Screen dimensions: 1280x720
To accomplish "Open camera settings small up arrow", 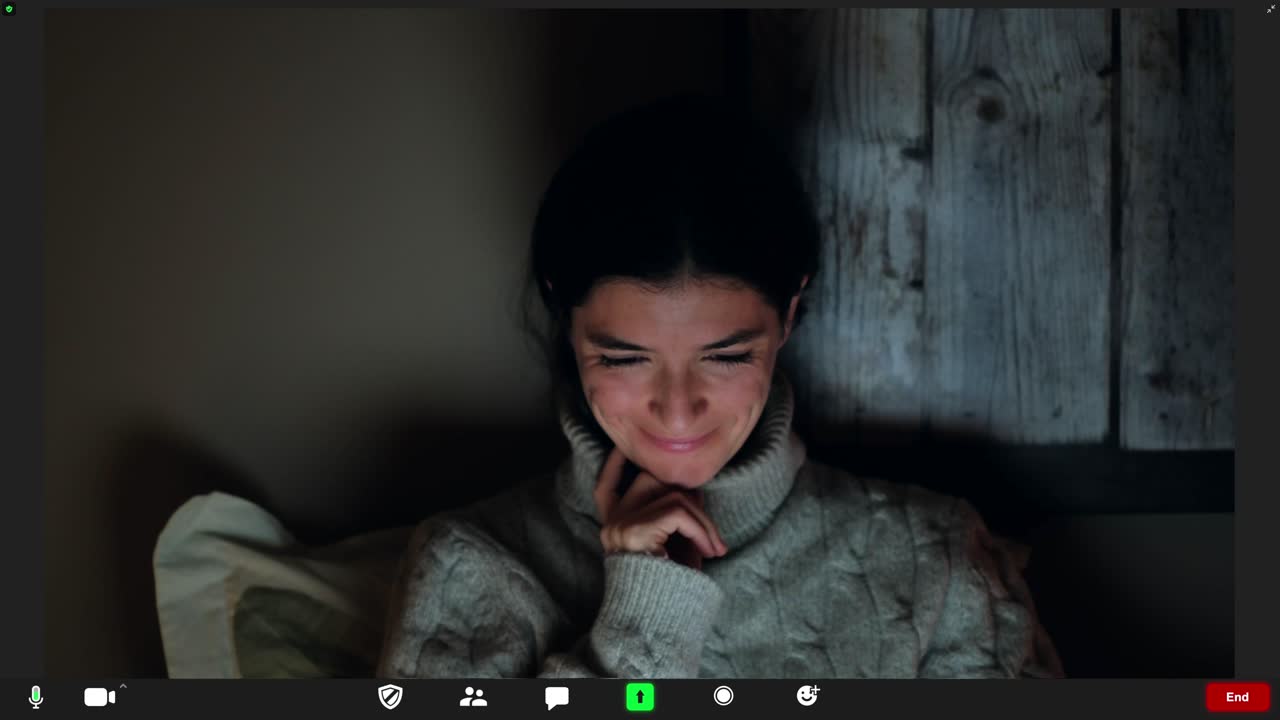I will click(x=123, y=686).
